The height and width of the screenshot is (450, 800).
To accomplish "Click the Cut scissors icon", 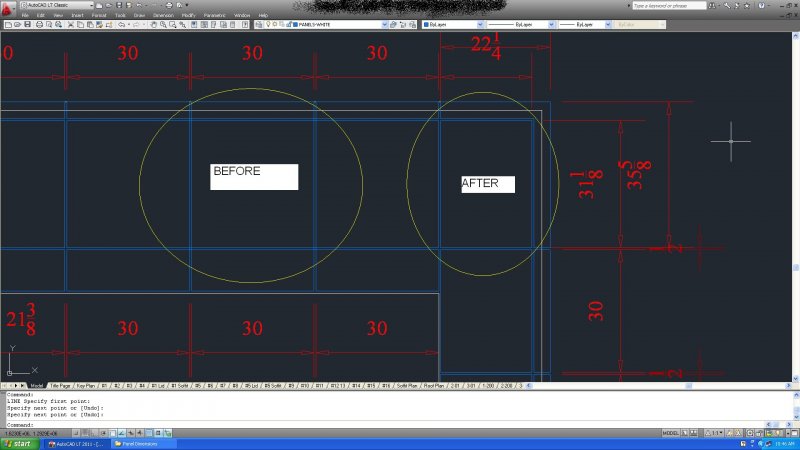I will (71, 24).
